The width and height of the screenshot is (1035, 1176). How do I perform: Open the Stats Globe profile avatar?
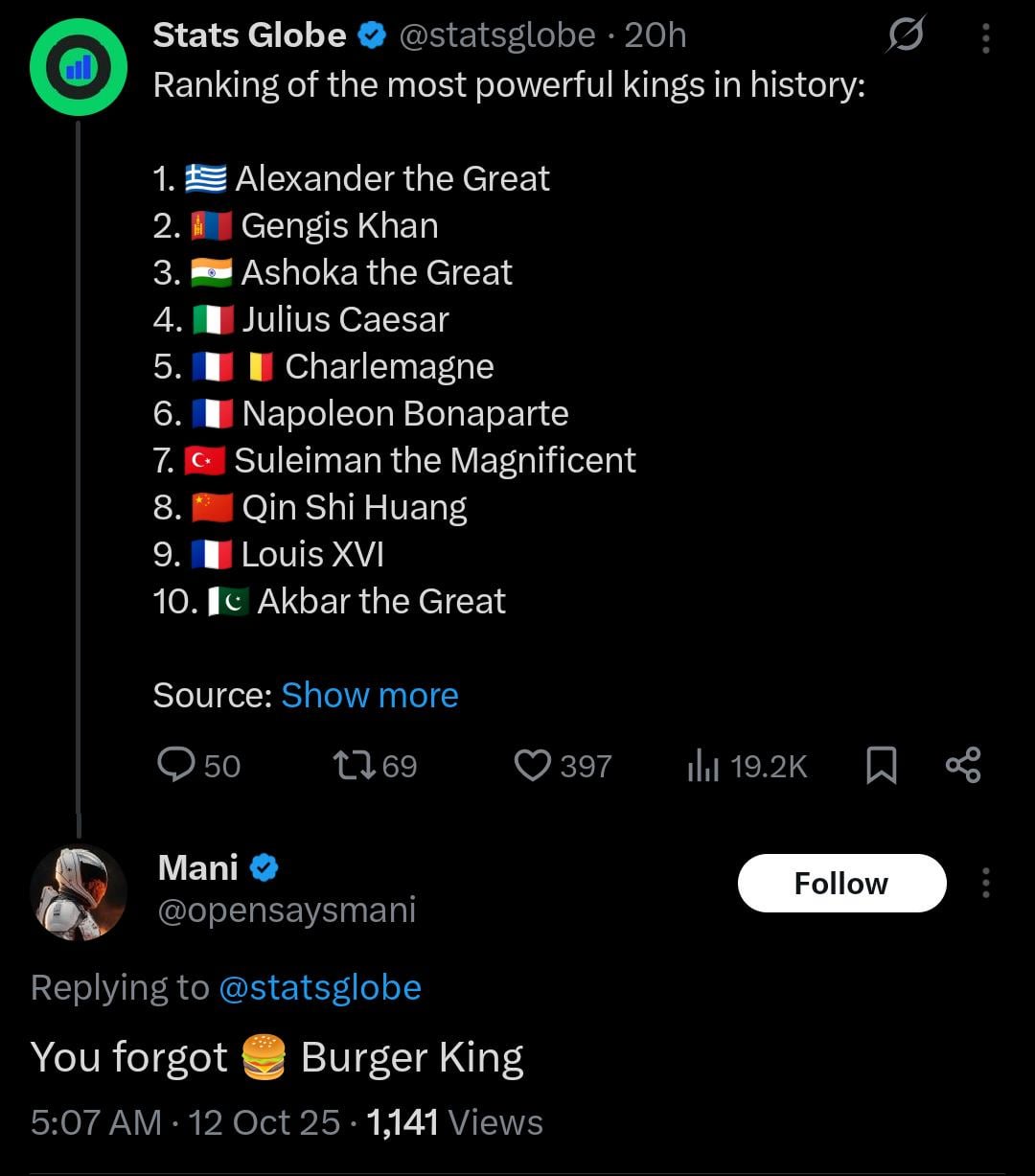click(79, 68)
